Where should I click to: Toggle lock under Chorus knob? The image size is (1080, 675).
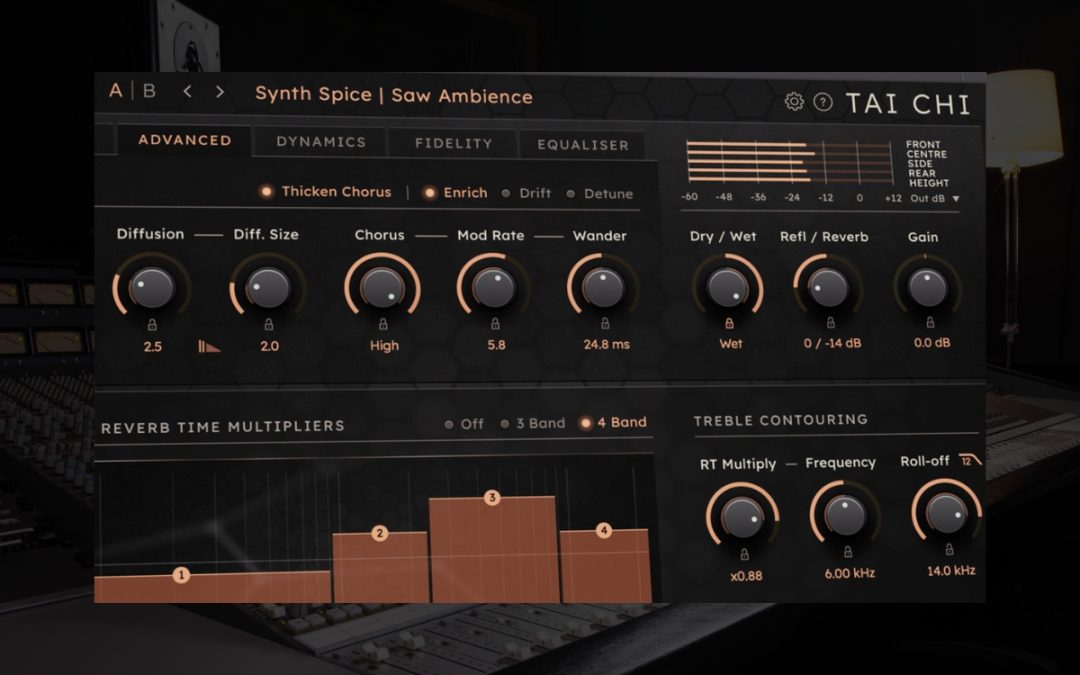click(x=383, y=324)
